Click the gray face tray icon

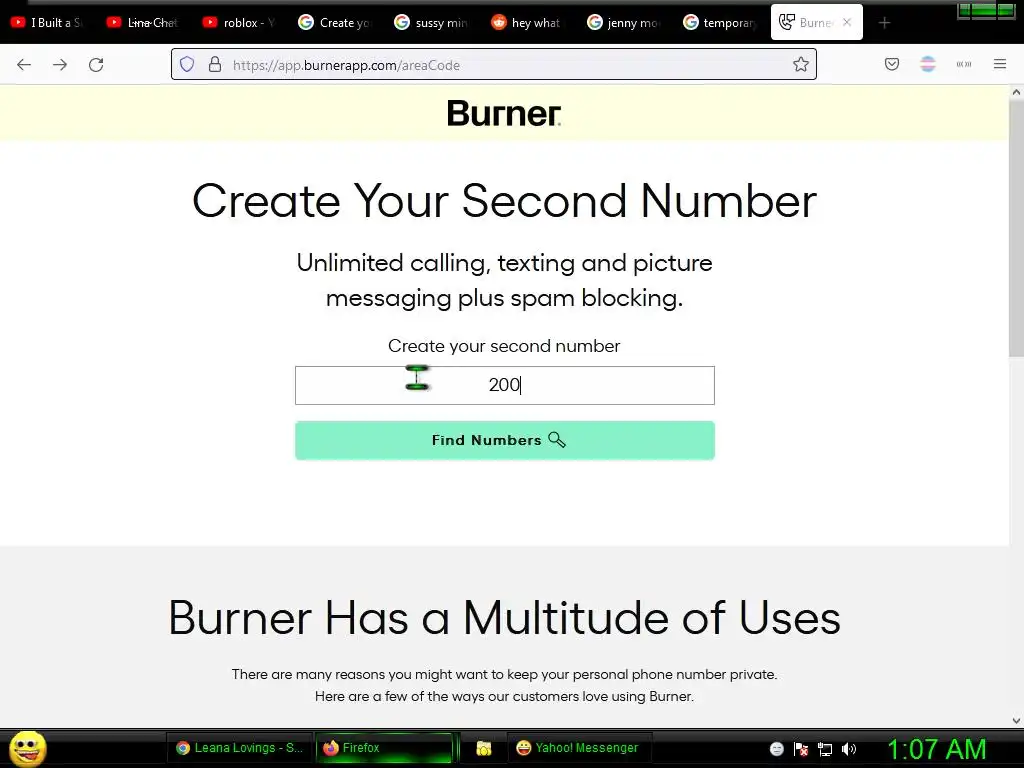point(776,749)
